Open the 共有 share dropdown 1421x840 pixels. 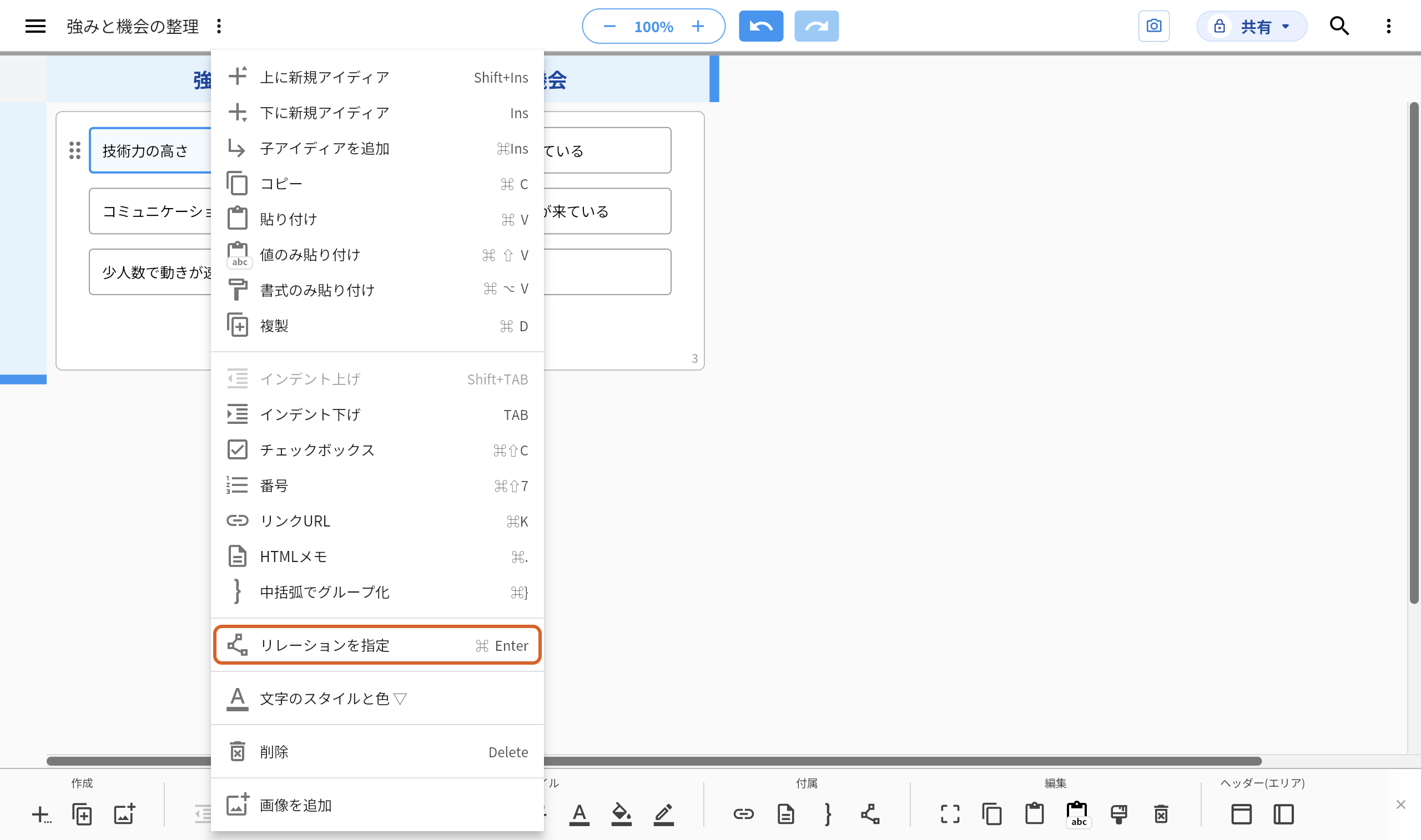[1251, 26]
